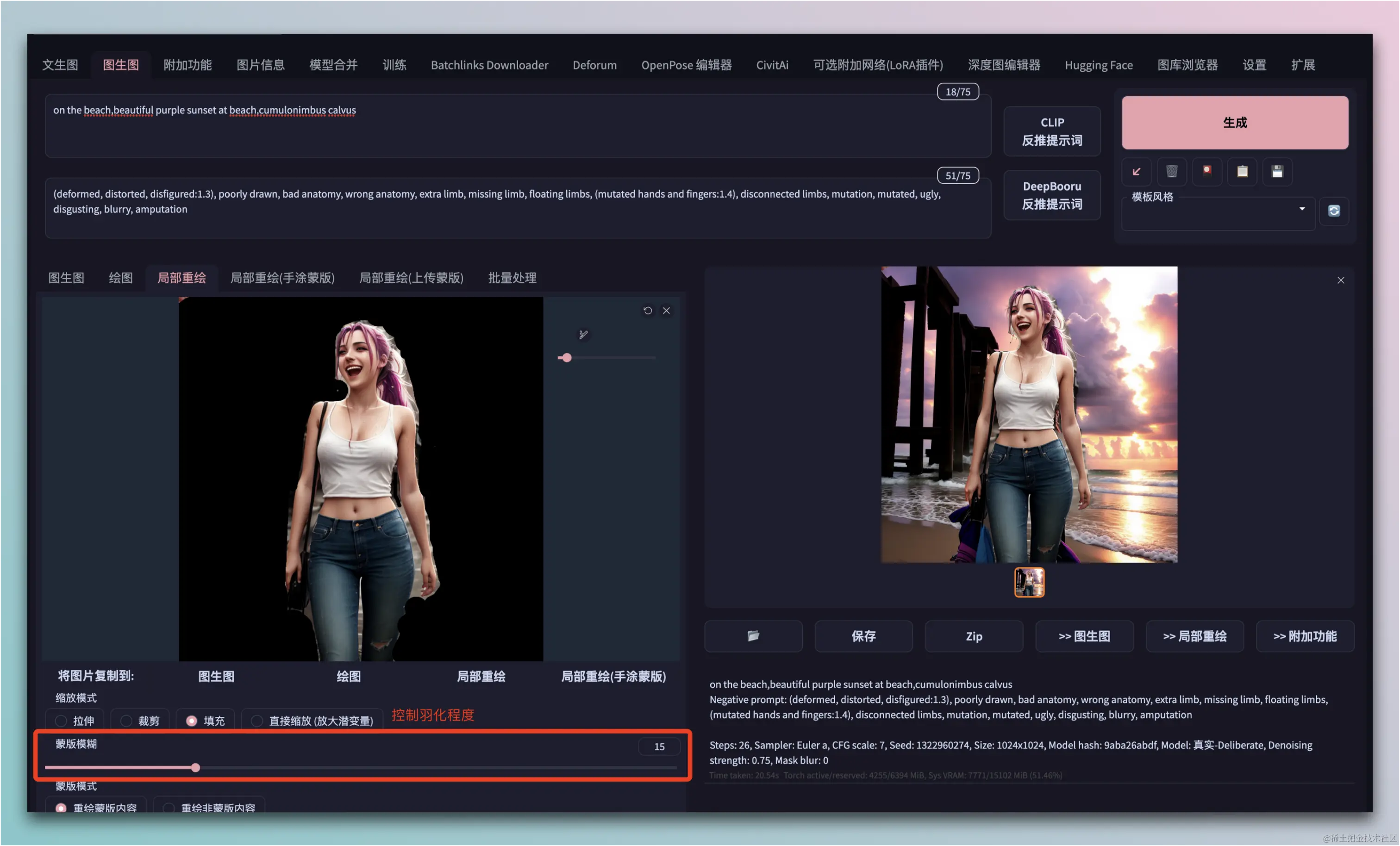Click the trash bin clear-prompt icon
This screenshot has width=1400, height=846.
pos(1172,172)
